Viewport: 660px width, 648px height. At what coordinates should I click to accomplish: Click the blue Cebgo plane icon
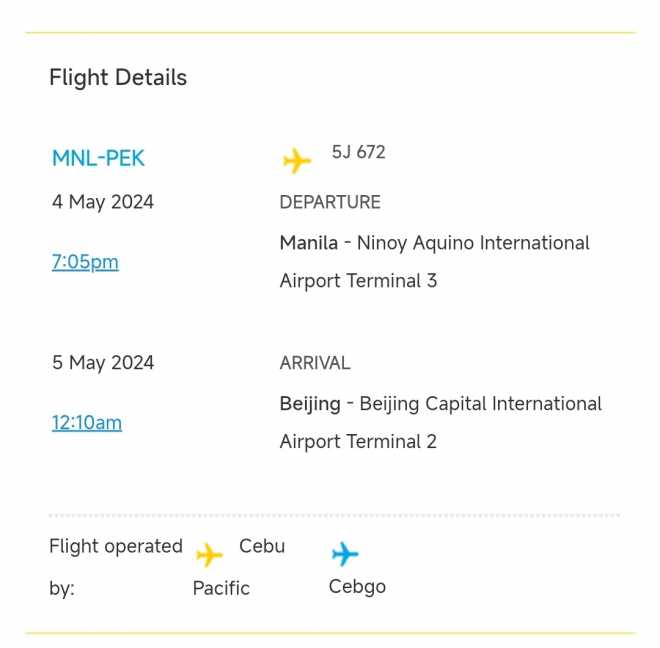tap(345, 554)
